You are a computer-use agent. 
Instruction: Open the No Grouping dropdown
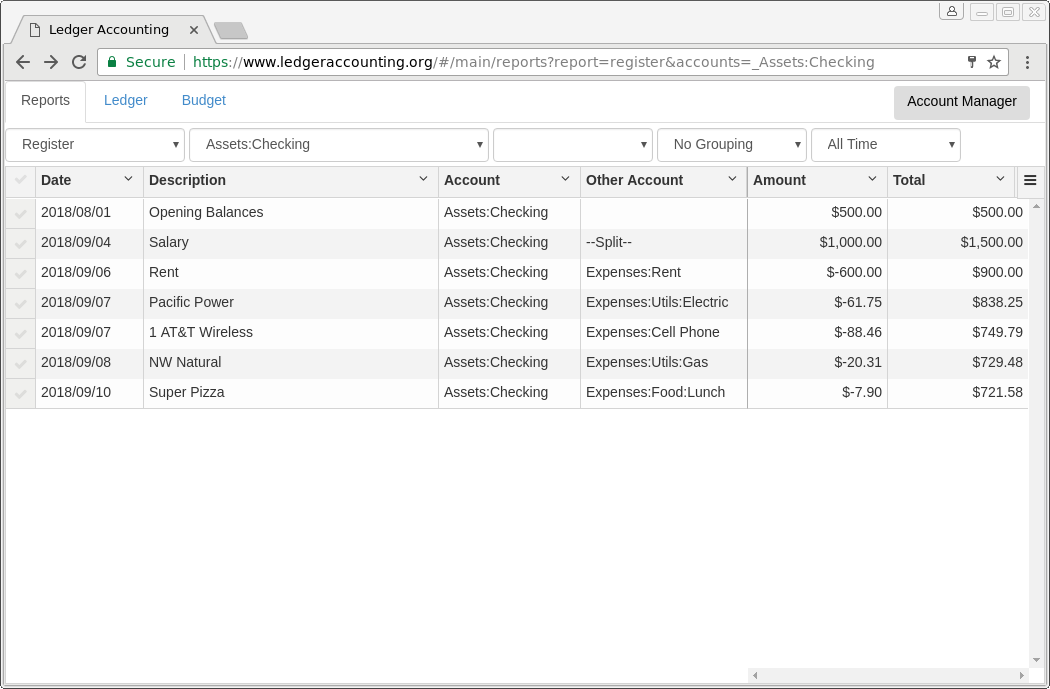[731, 145]
